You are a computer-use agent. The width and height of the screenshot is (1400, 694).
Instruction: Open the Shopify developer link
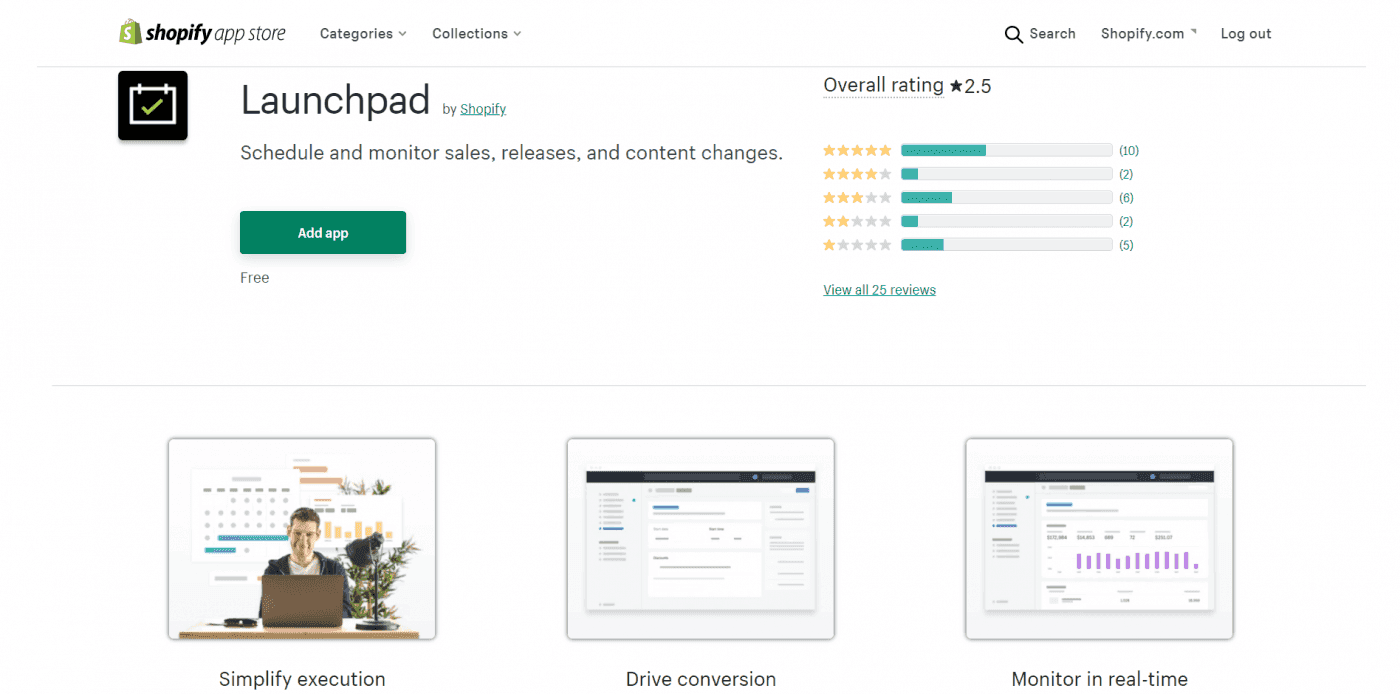483,109
